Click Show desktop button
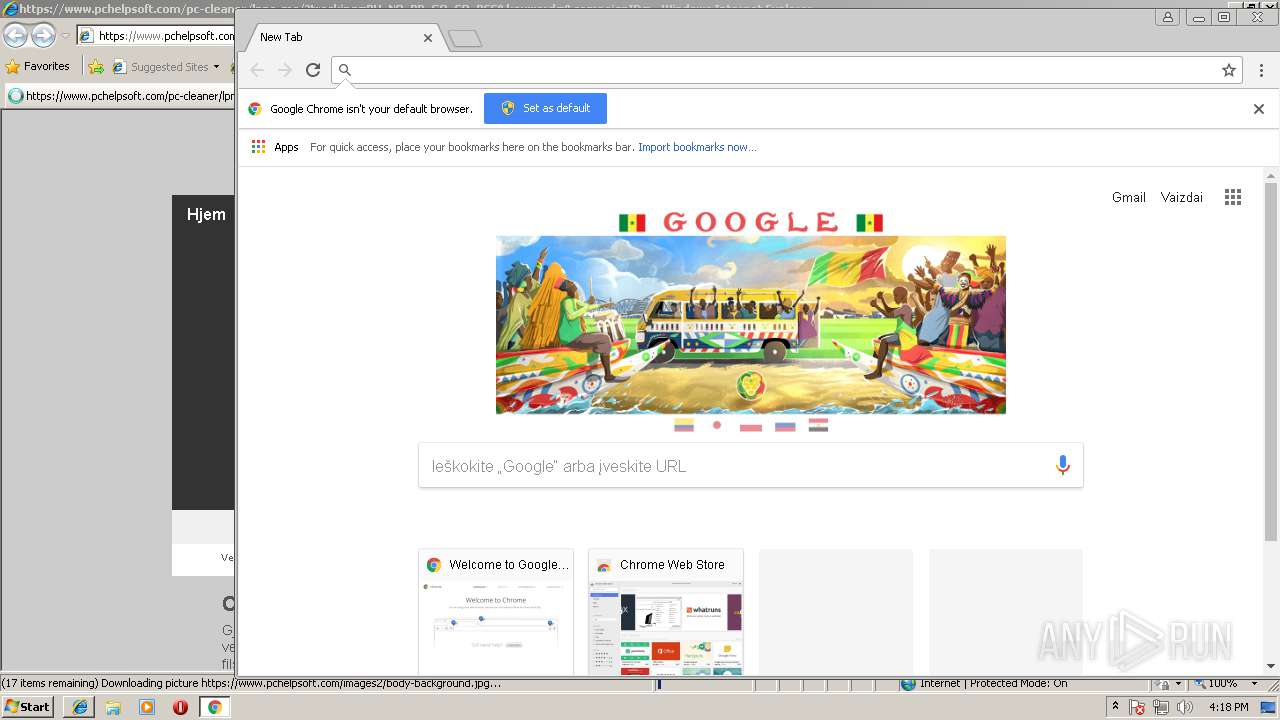This screenshot has width=1280, height=720. [1269, 707]
